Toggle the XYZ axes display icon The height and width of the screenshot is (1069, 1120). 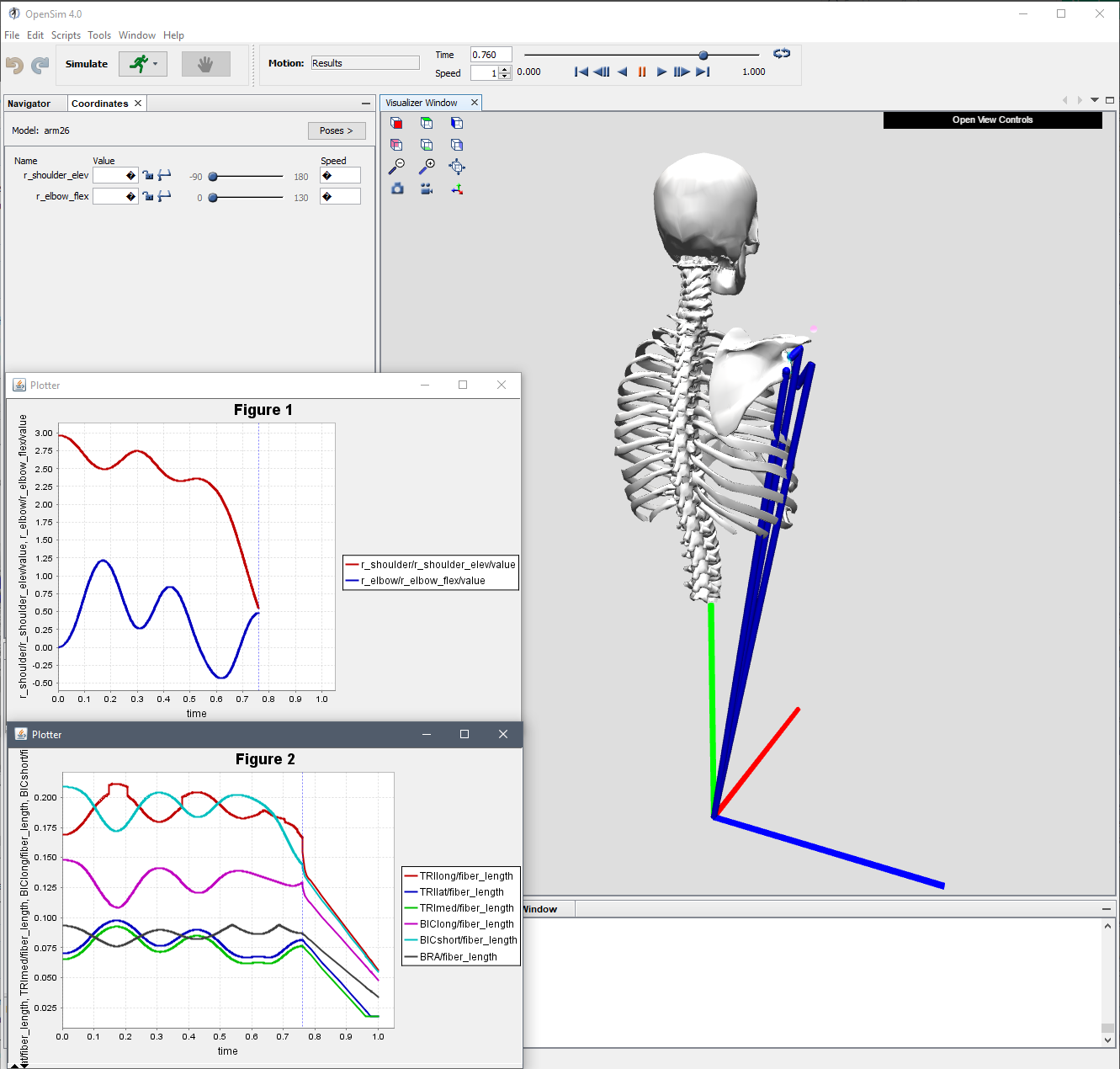coord(457,189)
